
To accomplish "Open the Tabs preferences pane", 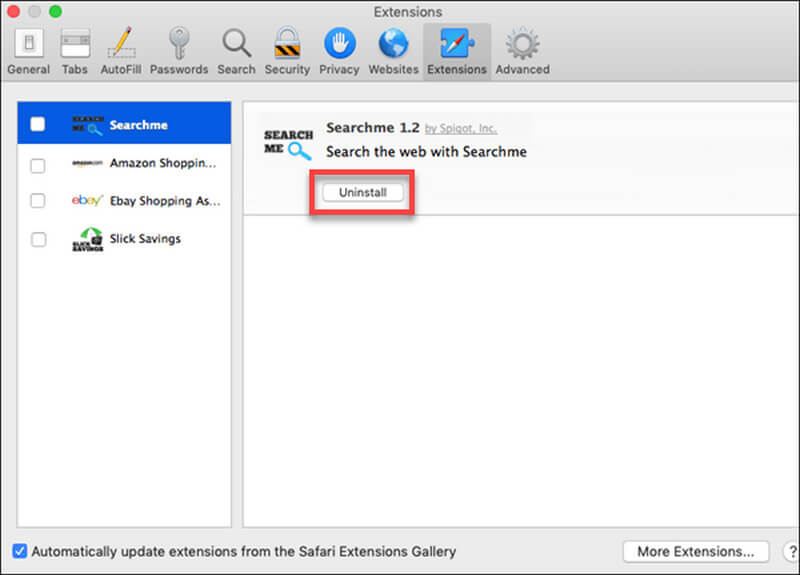I will 75,51.
